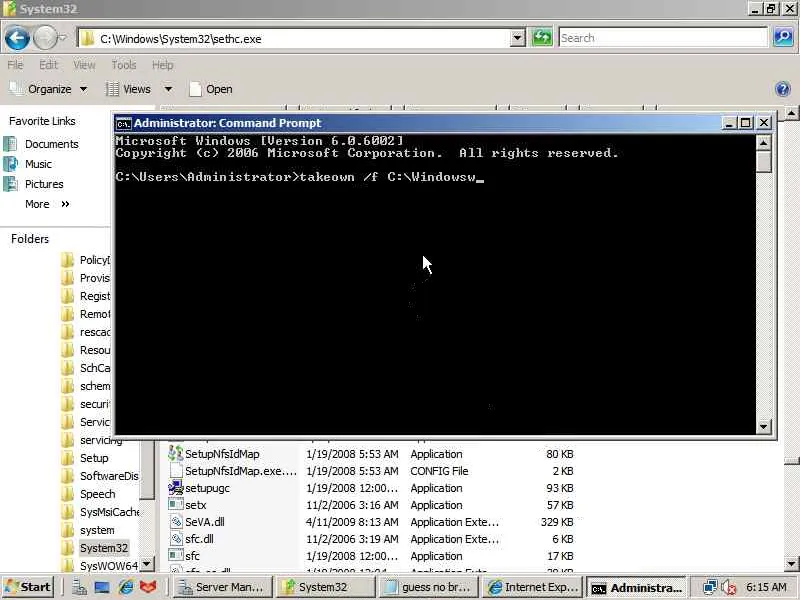Click the Explorer forward arrow button
Image resolution: width=800 pixels, height=600 pixels.
coord(44,38)
